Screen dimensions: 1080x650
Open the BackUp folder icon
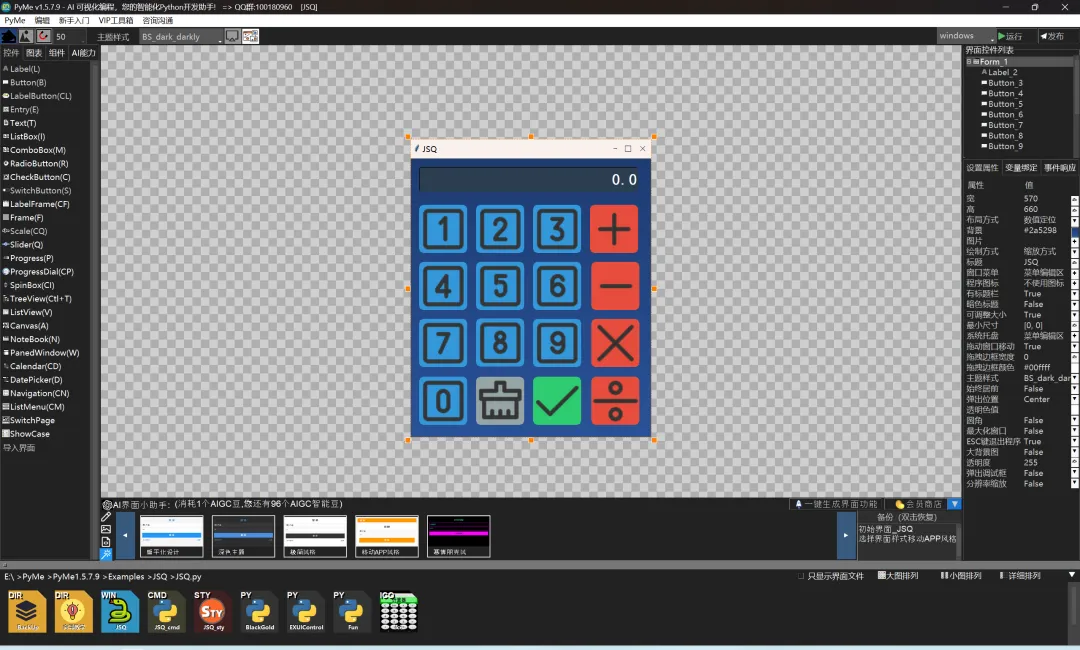click(27, 611)
